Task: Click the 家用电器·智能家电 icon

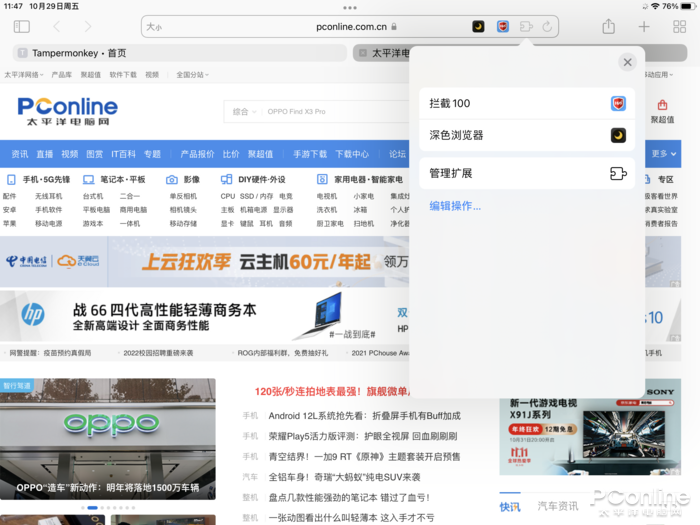Action: click(x=322, y=179)
